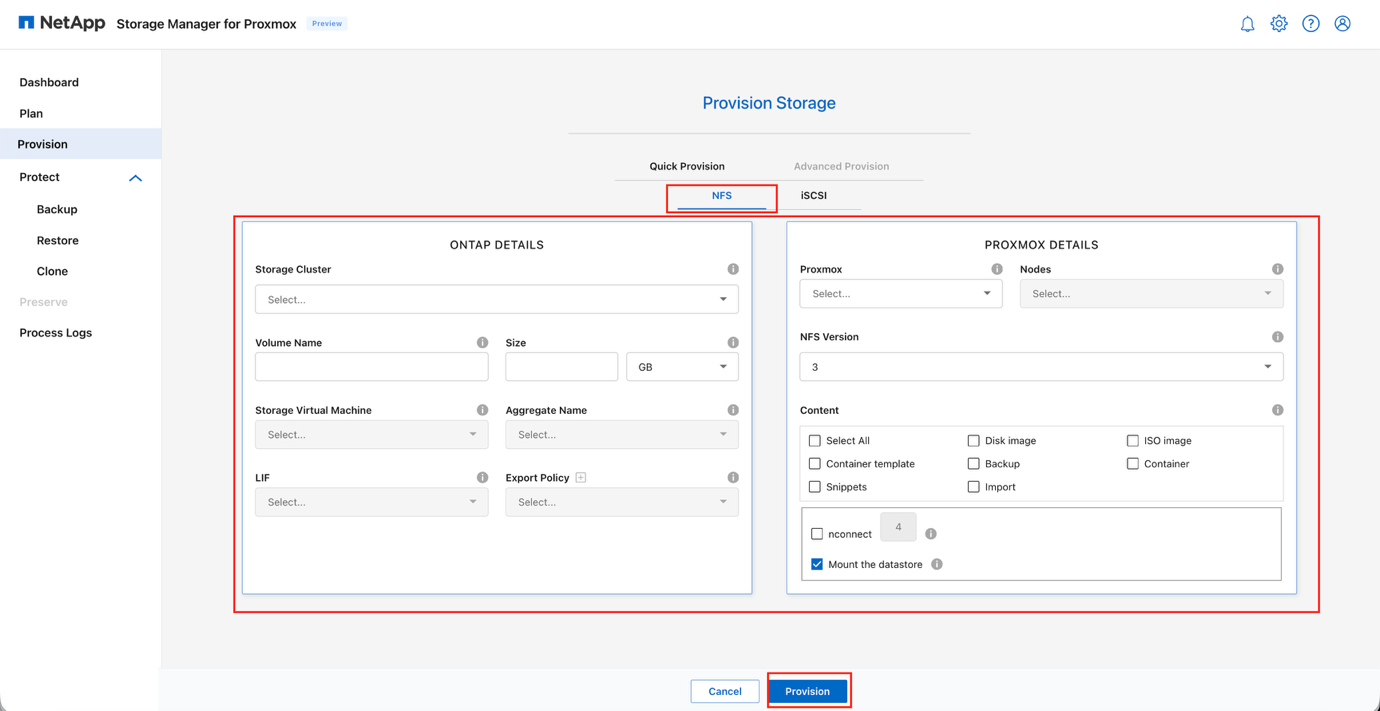Check the Disk image content option
The image size is (1380, 711).
[973, 440]
